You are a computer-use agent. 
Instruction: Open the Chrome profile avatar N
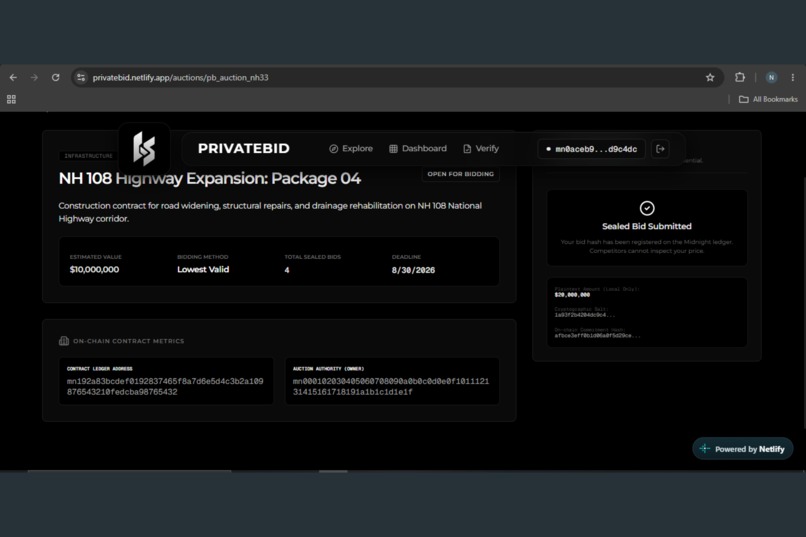[x=771, y=78]
